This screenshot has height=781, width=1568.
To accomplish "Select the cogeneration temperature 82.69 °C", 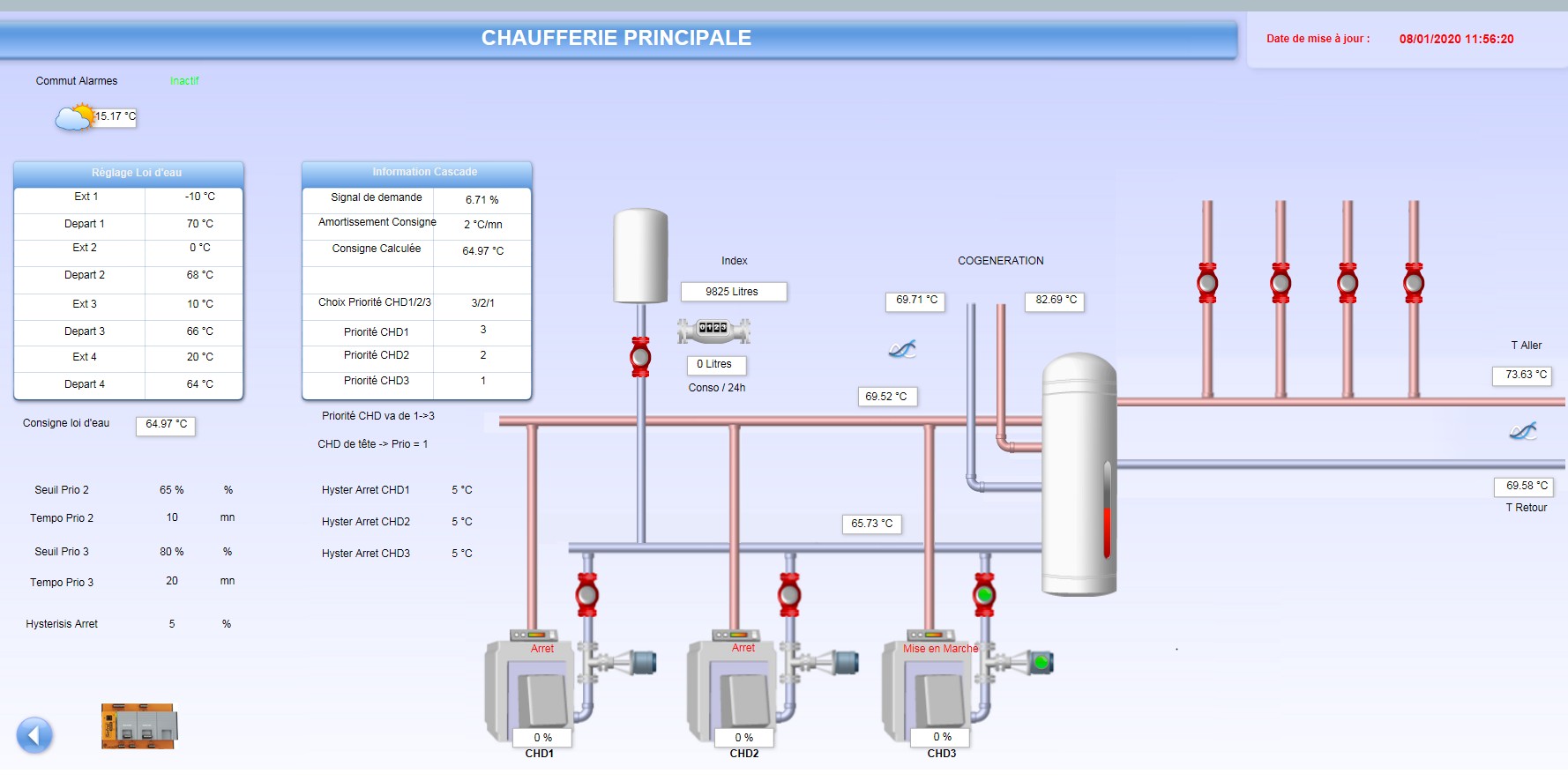I will point(1055,301).
